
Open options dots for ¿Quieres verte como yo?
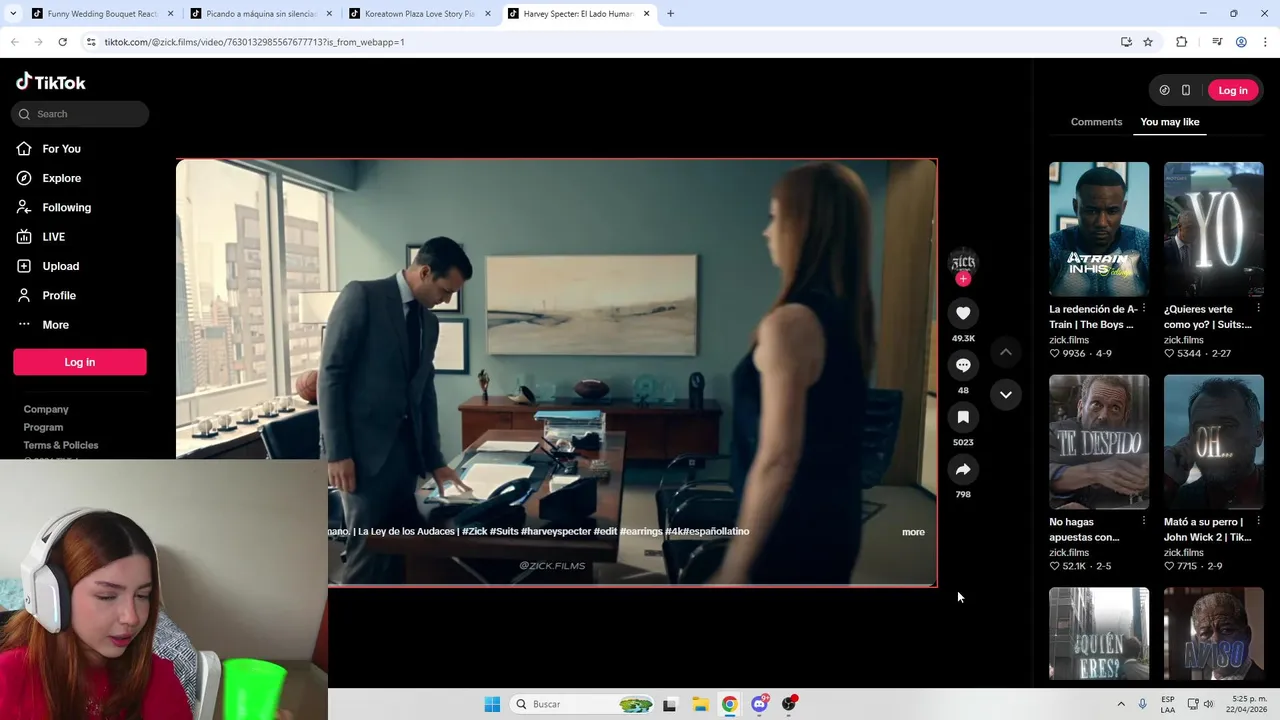coord(1258,308)
